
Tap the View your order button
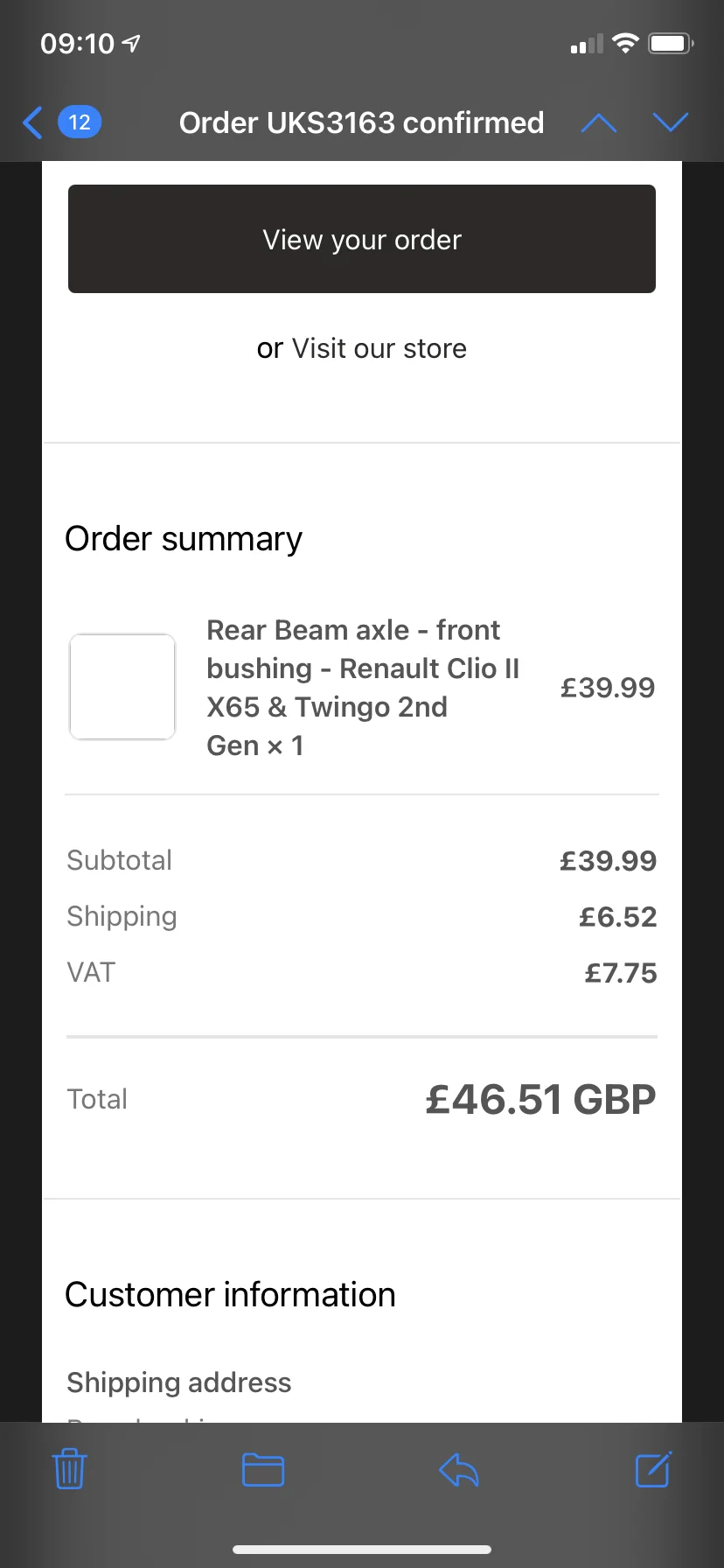coord(362,239)
